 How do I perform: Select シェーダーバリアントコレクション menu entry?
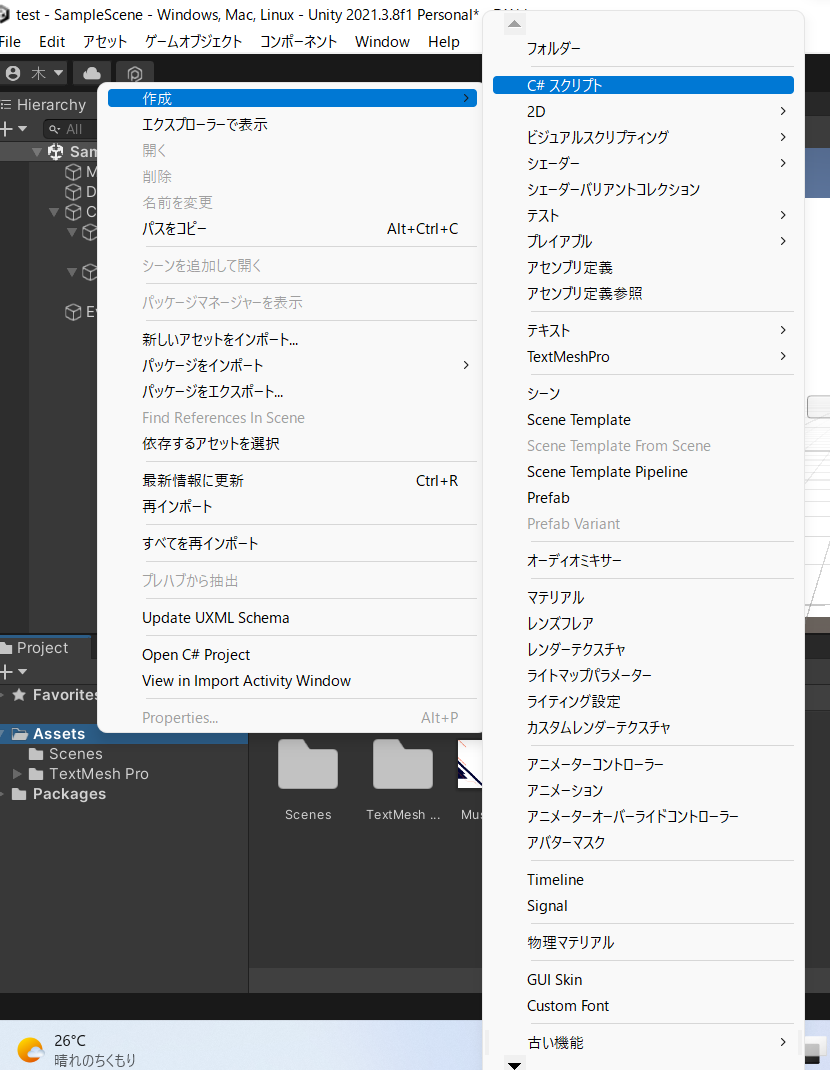[x=643, y=189]
